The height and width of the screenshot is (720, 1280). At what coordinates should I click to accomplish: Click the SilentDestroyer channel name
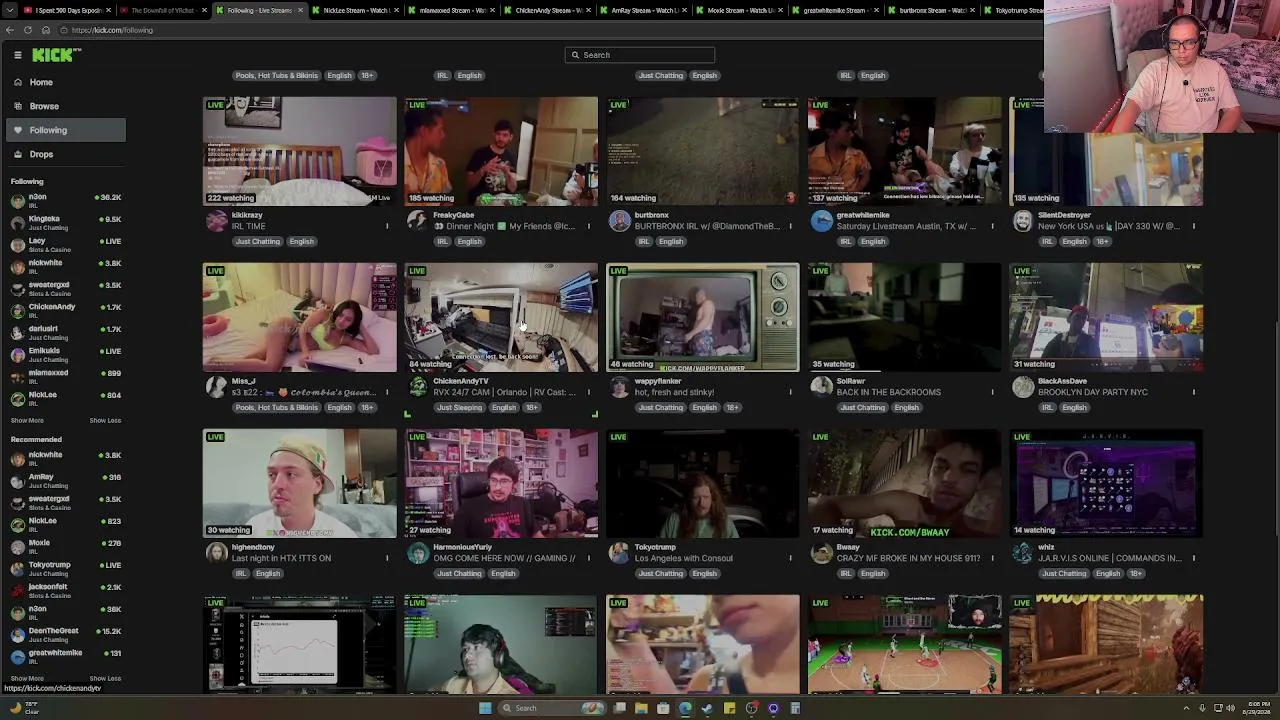tap(1064, 215)
